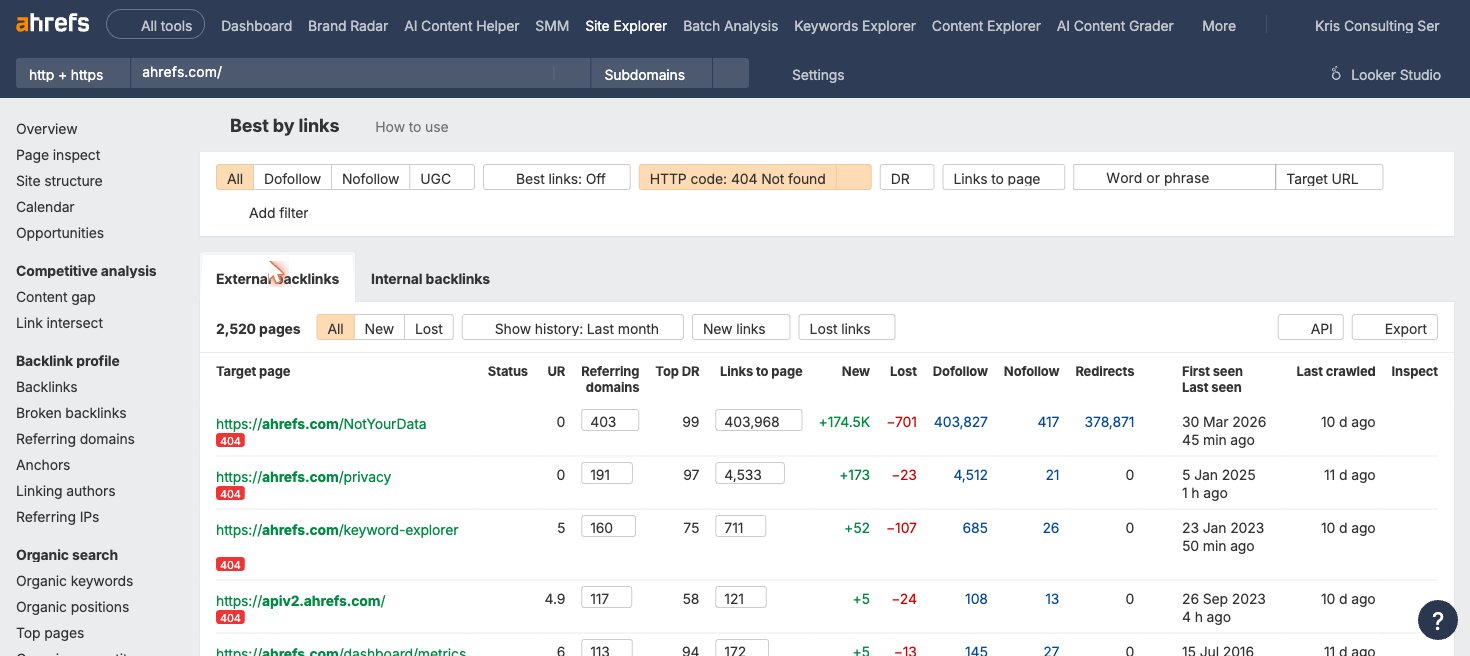Open Content gap in the sidebar
The image size is (1470, 656).
tap(56, 297)
